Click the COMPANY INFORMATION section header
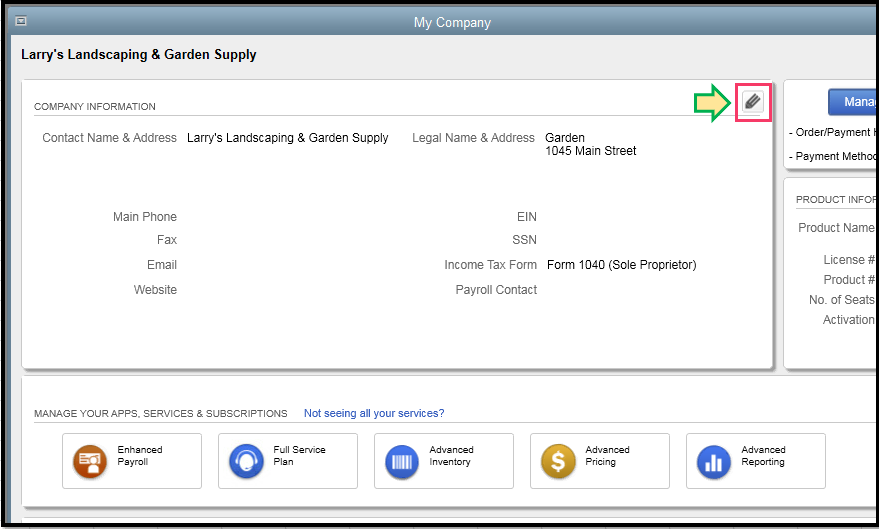The image size is (879, 529). (95, 106)
